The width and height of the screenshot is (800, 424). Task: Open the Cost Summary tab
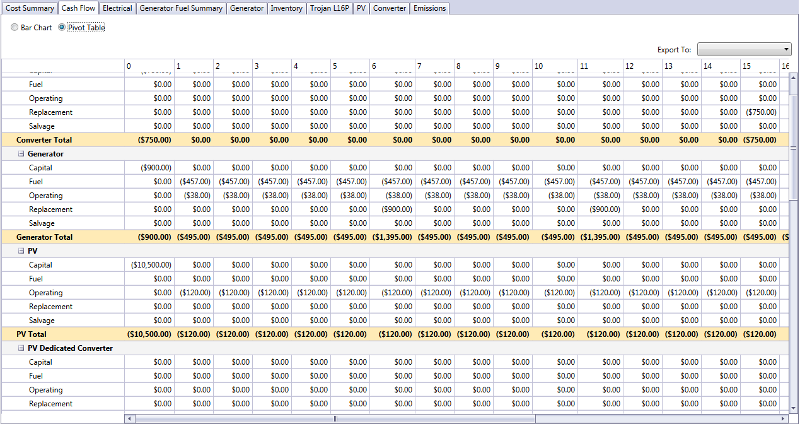pyautogui.click(x=30, y=8)
